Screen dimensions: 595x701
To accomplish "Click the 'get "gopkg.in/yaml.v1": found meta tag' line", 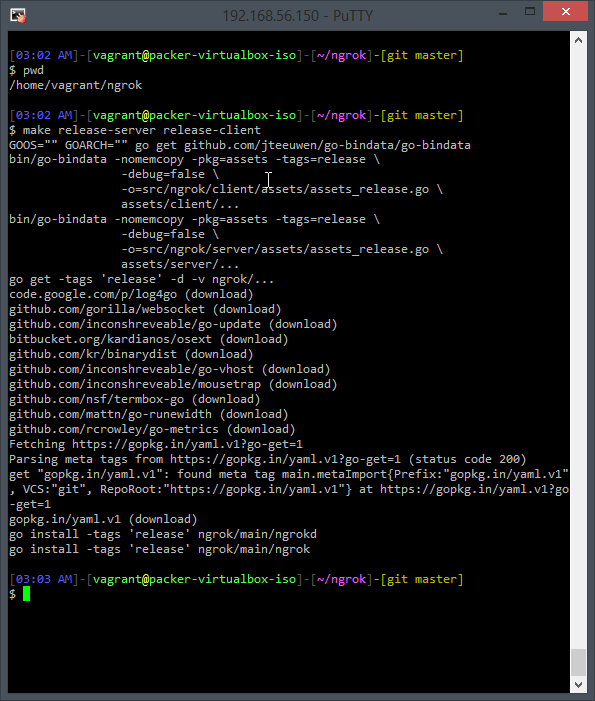I will (289, 474).
